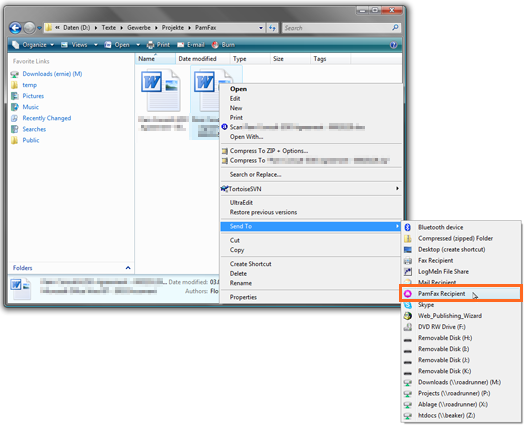Expand the Views dropdown arrow
This screenshot has width=524, height=426.
(x=96, y=45)
